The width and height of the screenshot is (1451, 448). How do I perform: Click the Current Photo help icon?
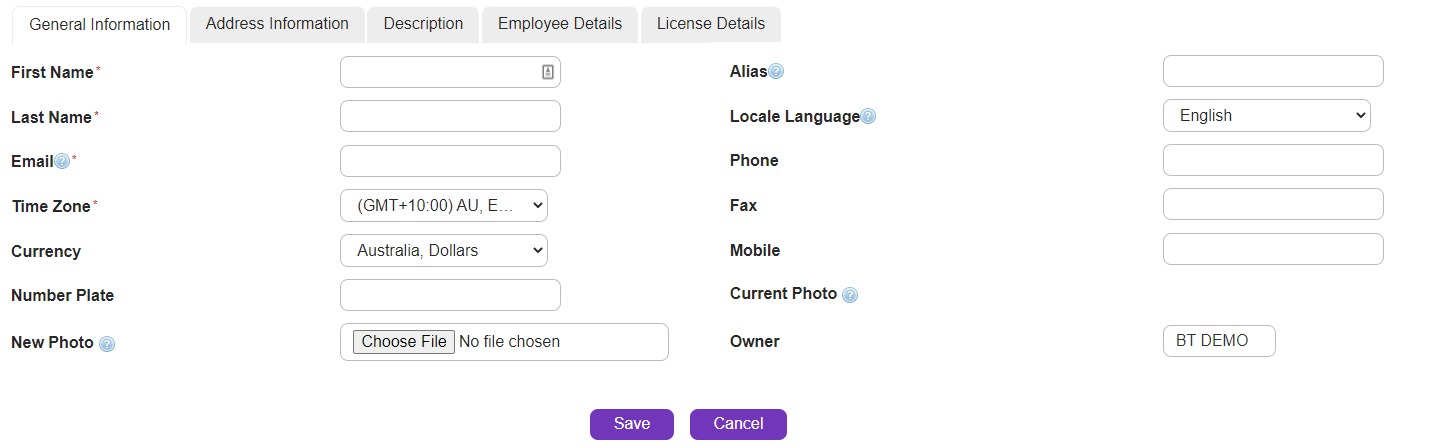(850, 295)
